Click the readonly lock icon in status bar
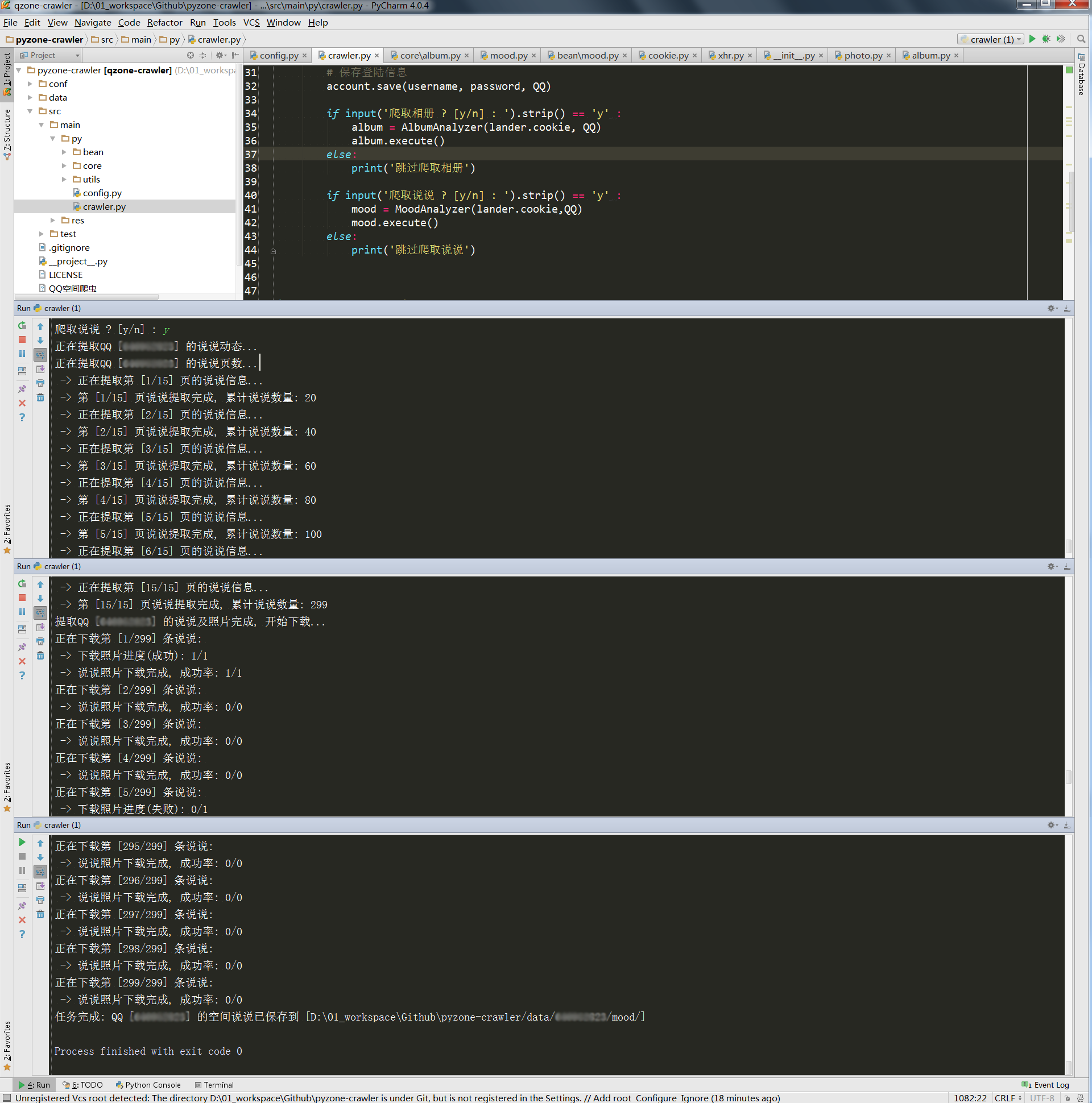The width and height of the screenshot is (1092, 1103). [x=1067, y=1097]
